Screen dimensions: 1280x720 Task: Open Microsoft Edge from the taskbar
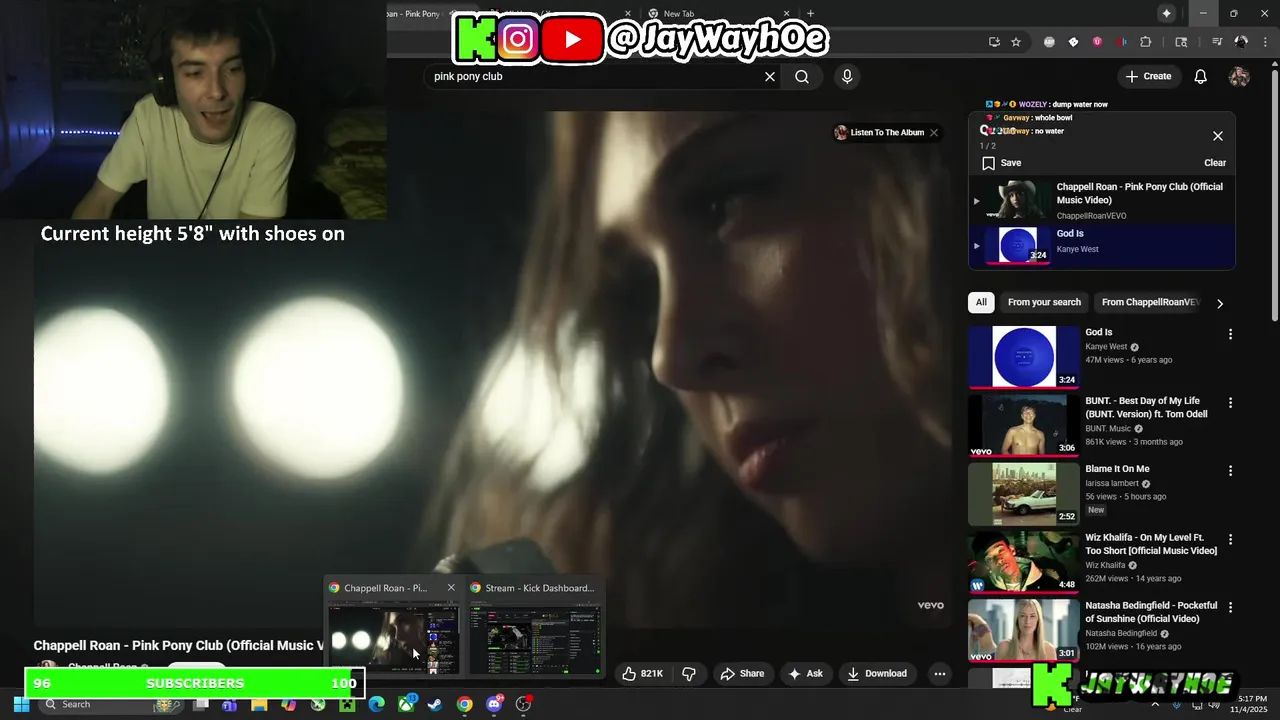click(x=376, y=704)
